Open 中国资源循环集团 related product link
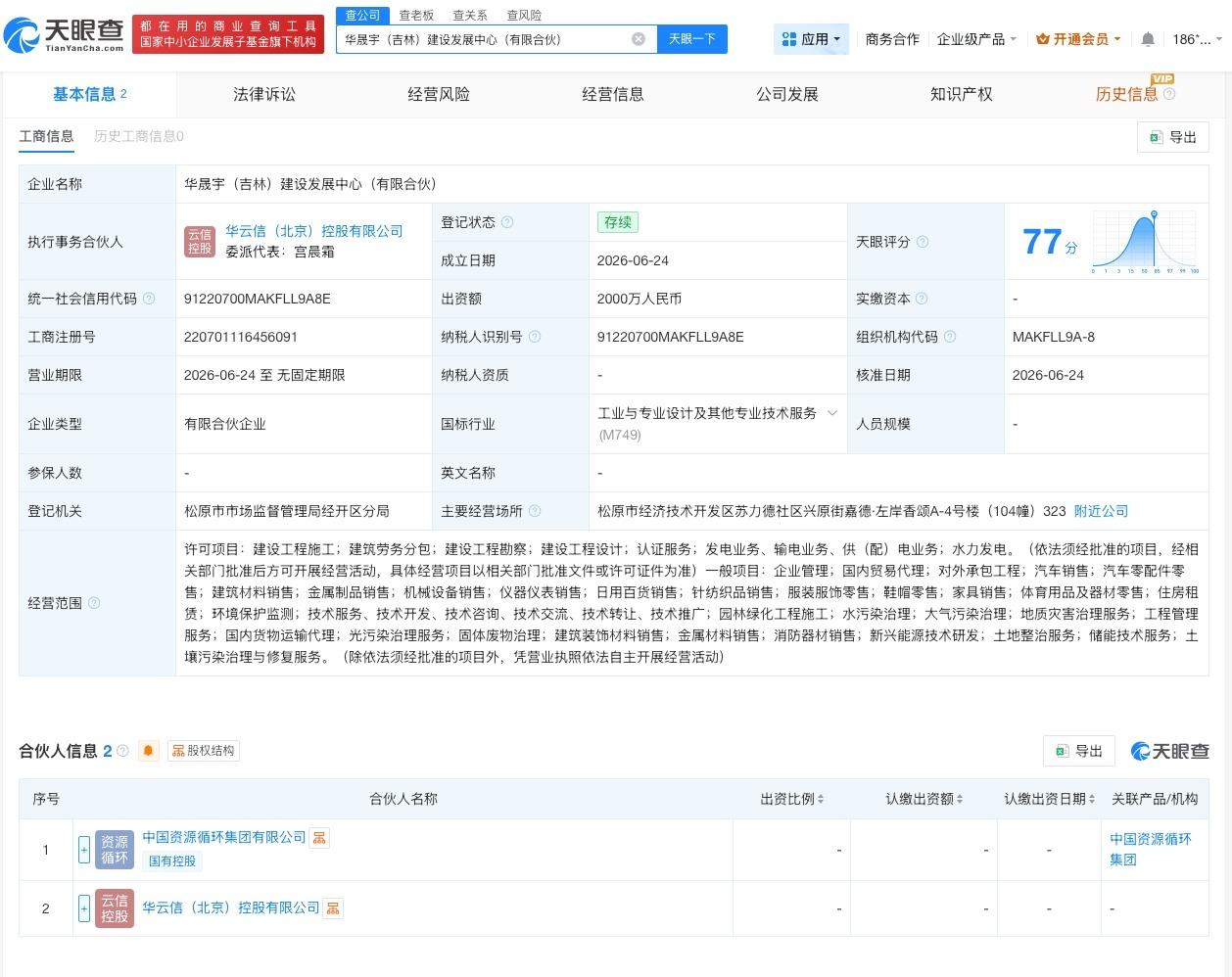 [x=1151, y=849]
